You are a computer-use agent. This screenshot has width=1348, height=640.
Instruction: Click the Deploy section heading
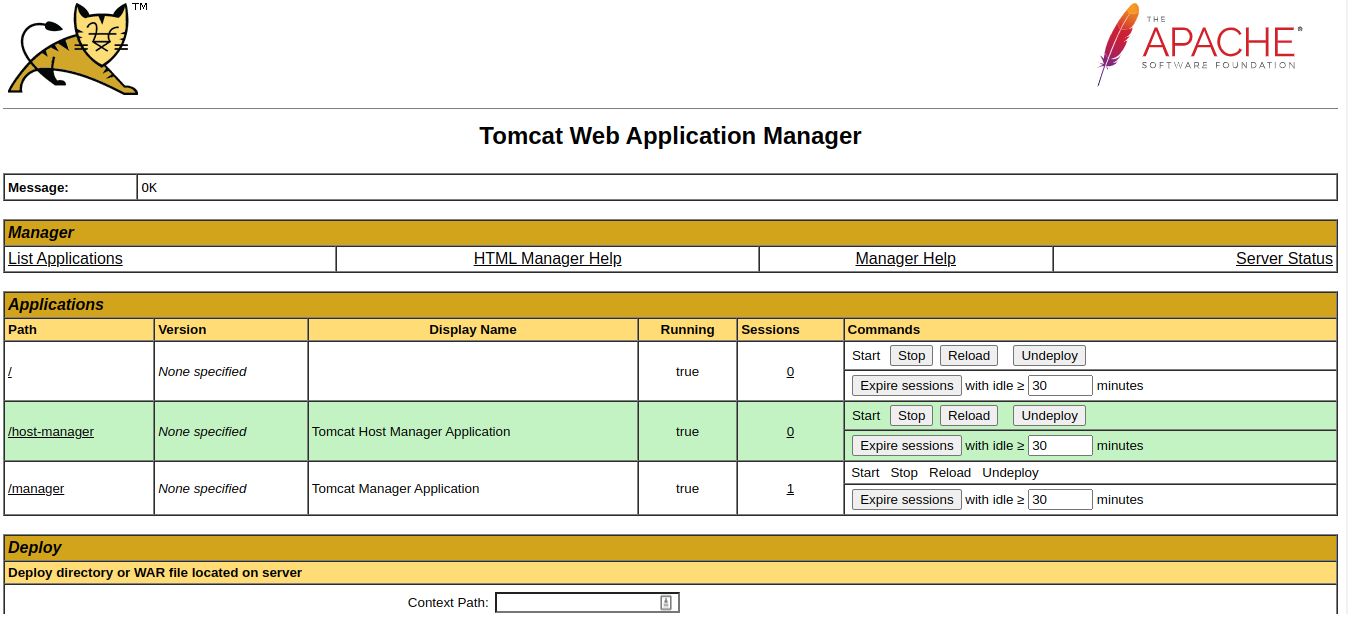pyautogui.click(x=37, y=547)
